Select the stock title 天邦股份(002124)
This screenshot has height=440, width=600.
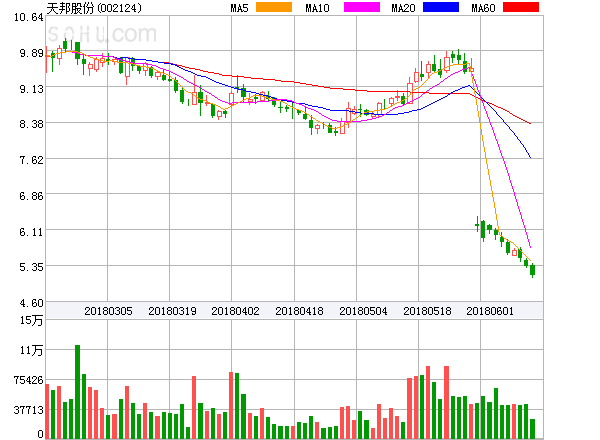(94, 8)
